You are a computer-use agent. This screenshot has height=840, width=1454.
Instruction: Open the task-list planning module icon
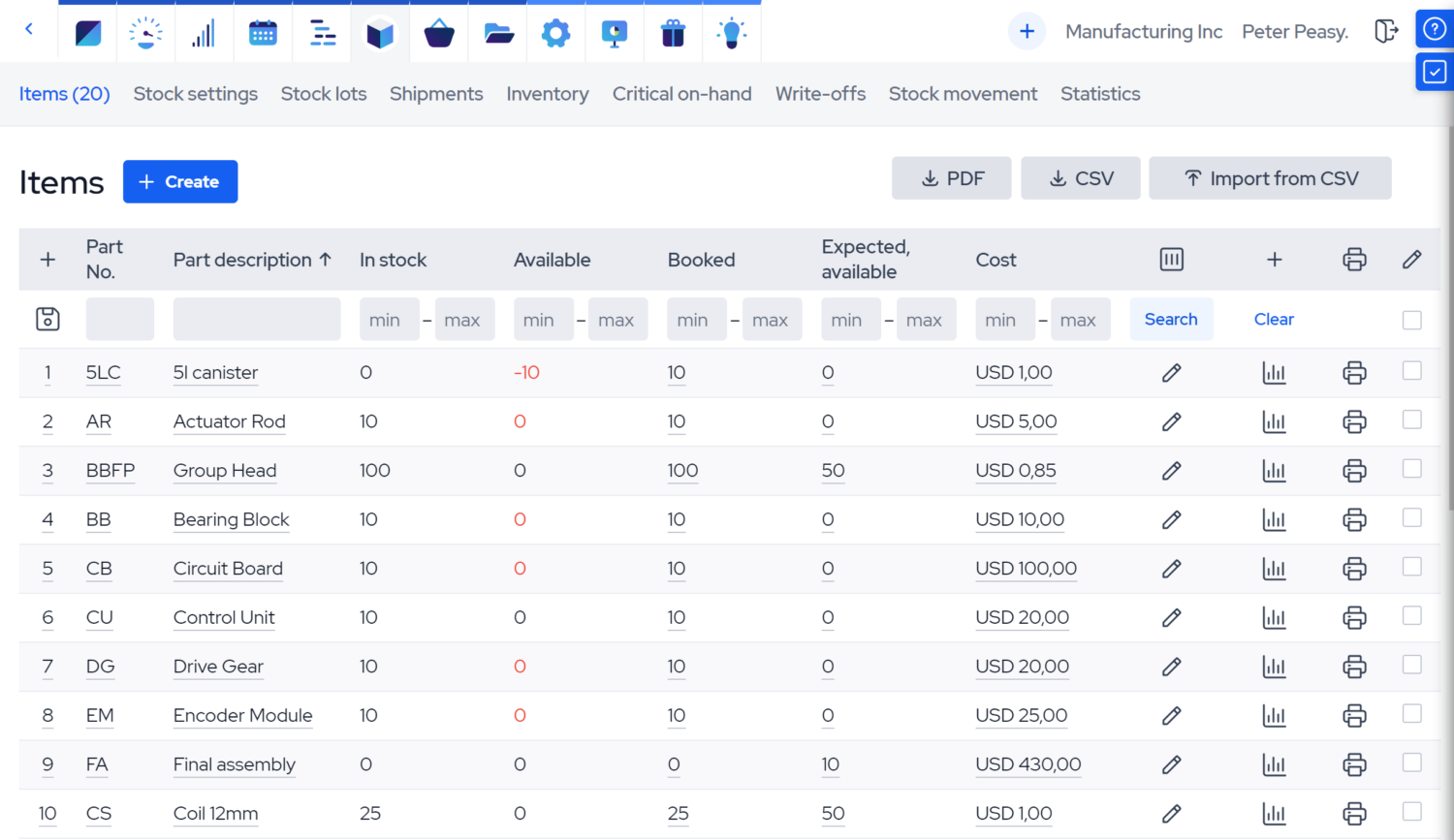[x=322, y=31]
